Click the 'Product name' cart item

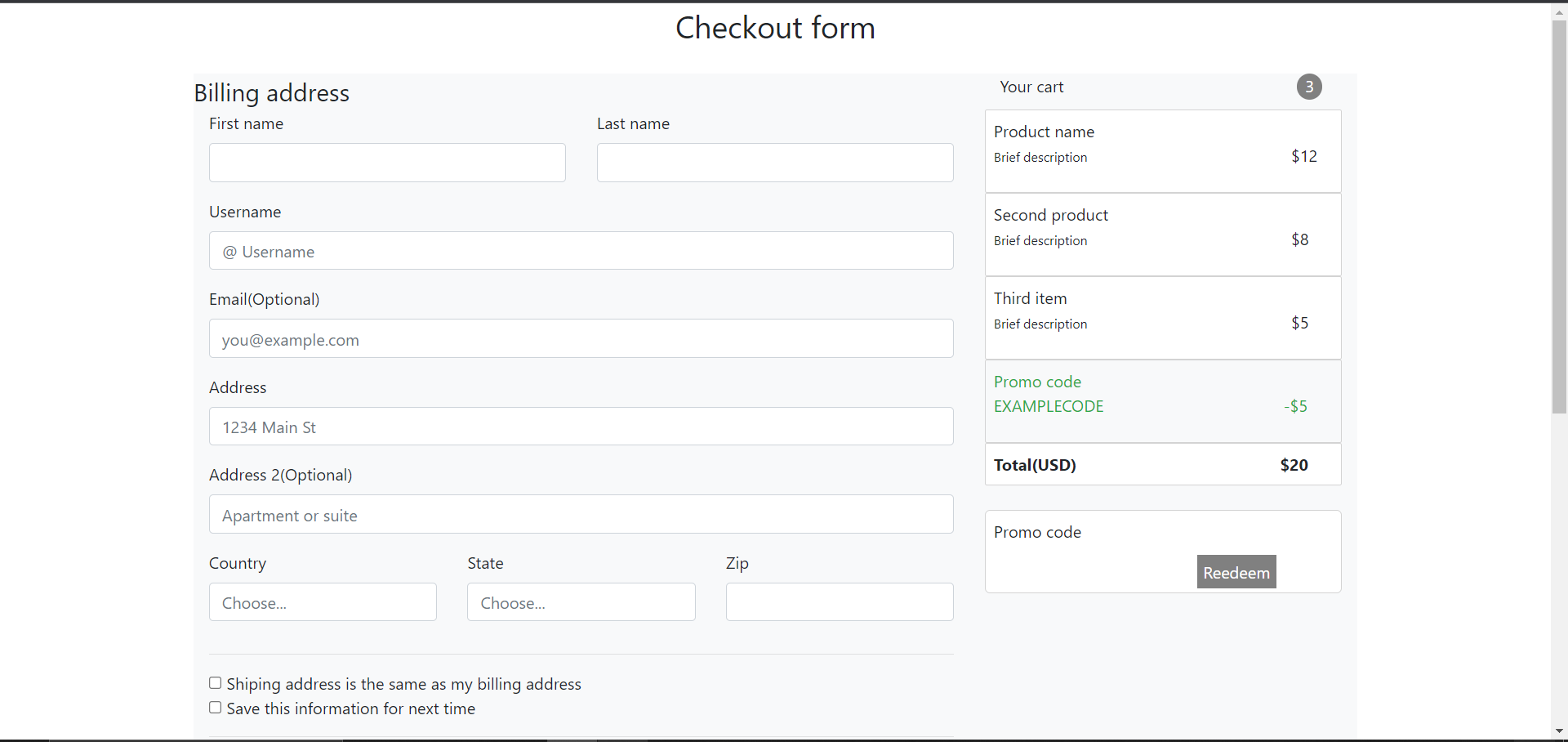[1163, 151]
